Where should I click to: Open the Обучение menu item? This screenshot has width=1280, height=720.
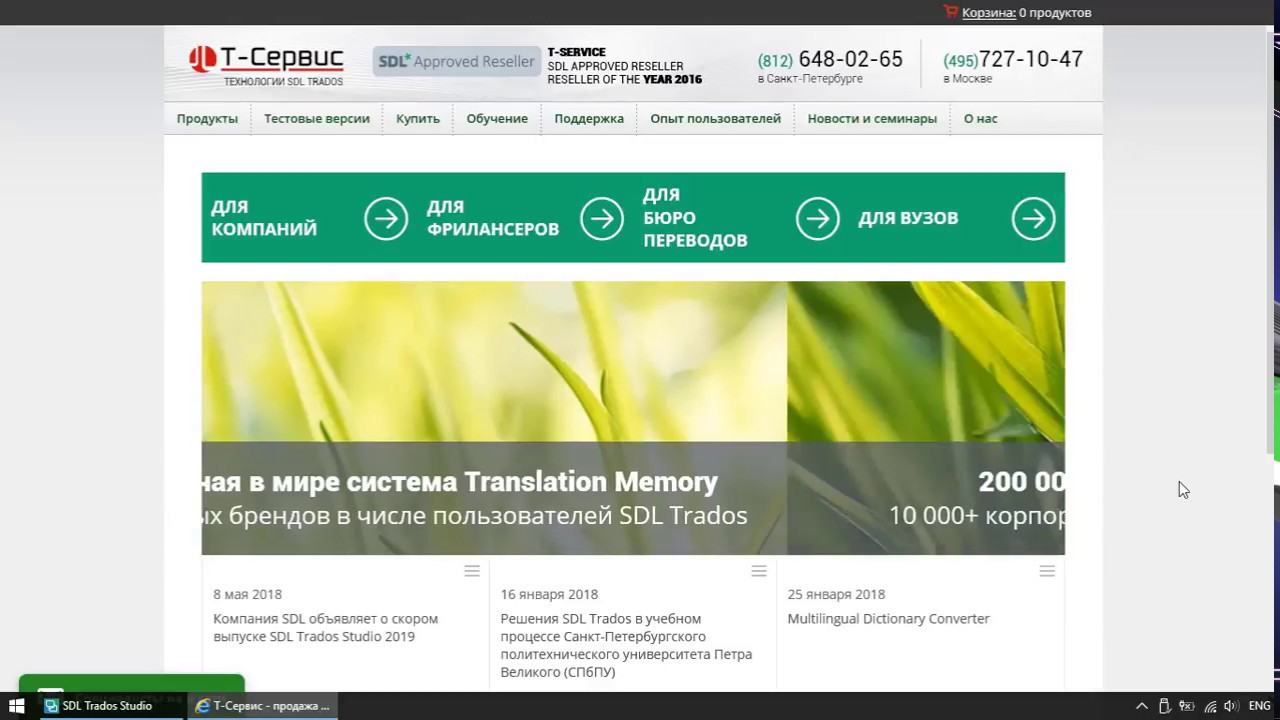pyautogui.click(x=497, y=118)
